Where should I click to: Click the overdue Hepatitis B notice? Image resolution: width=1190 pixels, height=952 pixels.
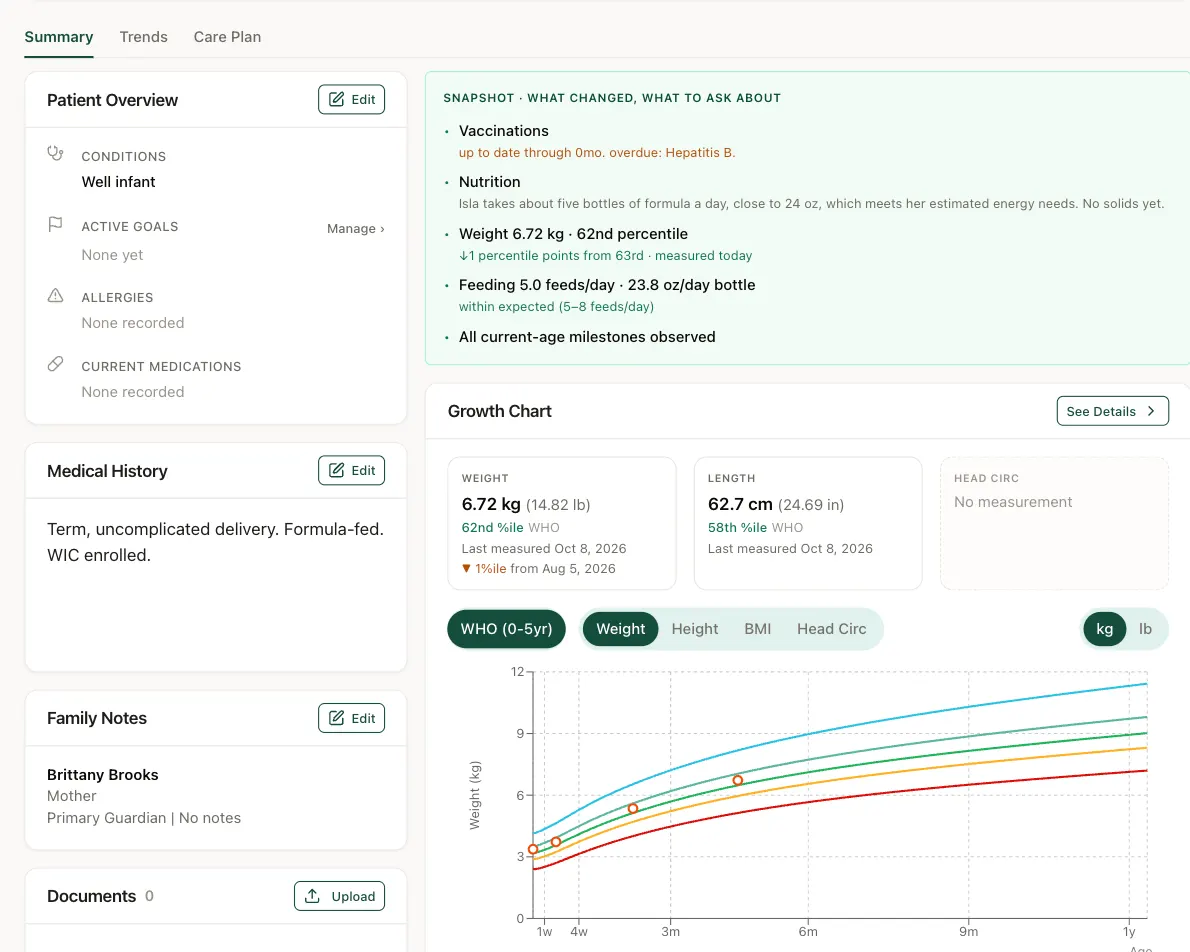click(597, 153)
